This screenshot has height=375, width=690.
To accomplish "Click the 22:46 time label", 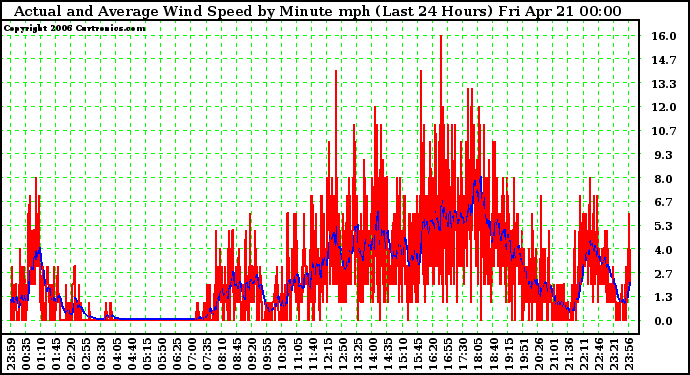I will (x=599, y=354).
